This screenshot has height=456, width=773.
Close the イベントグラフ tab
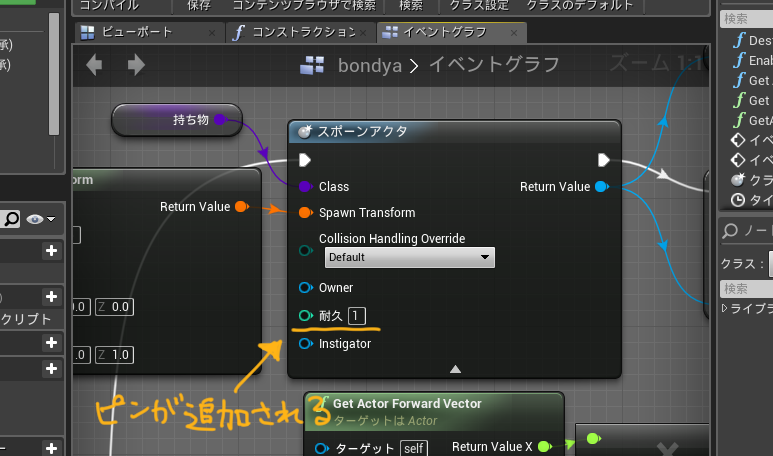coord(514,33)
